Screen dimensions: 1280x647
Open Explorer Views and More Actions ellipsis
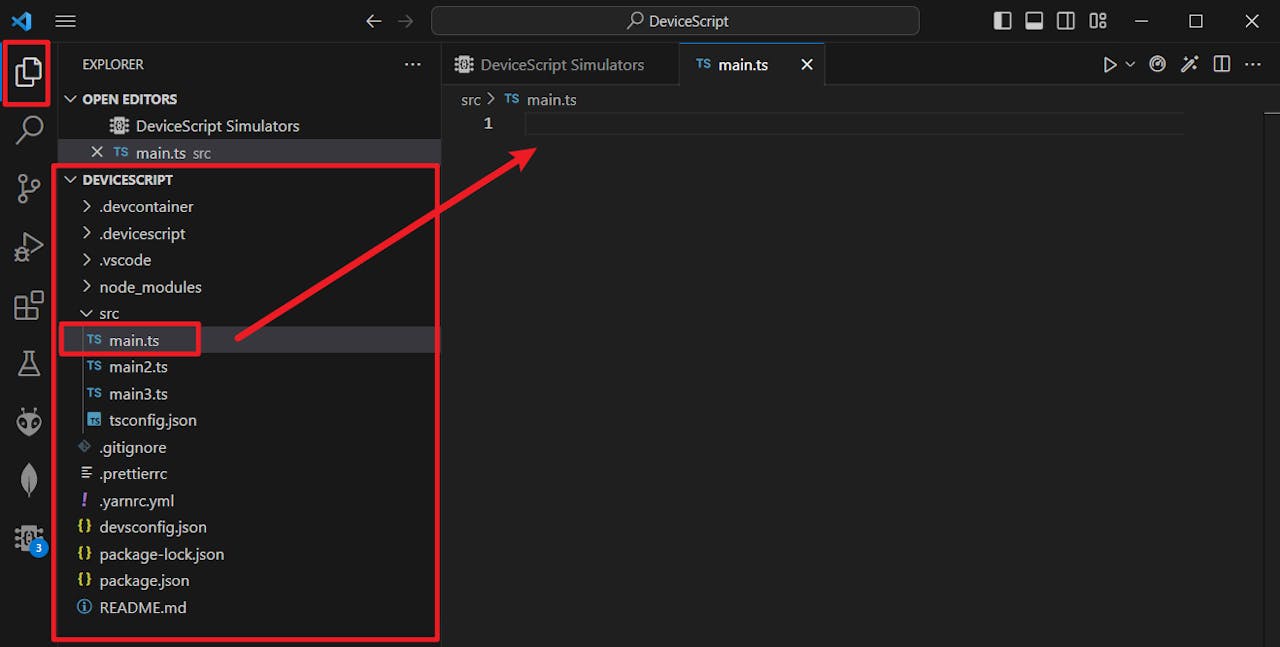pyautogui.click(x=413, y=64)
